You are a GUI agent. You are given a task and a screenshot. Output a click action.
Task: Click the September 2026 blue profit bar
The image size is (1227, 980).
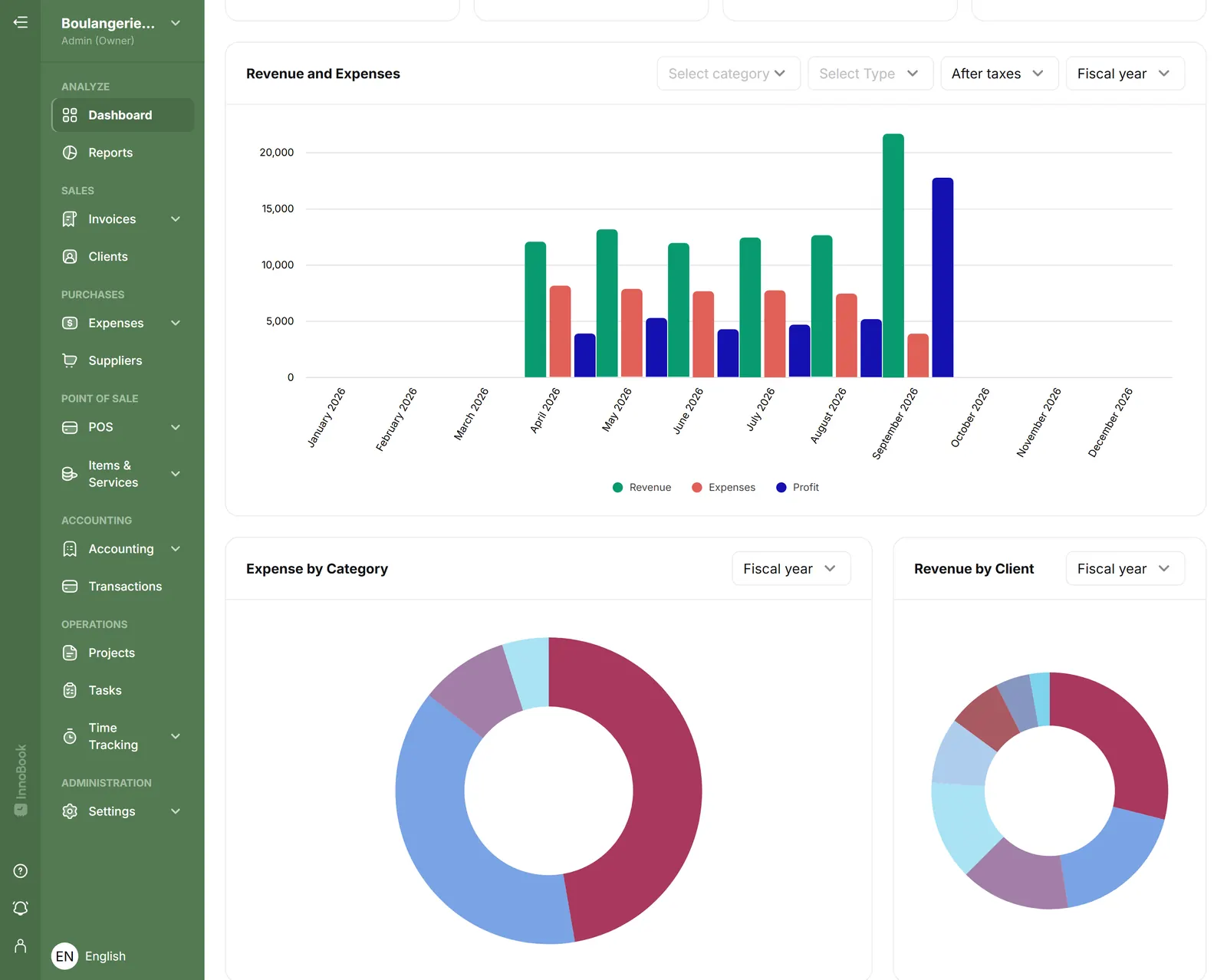click(x=942, y=278)
